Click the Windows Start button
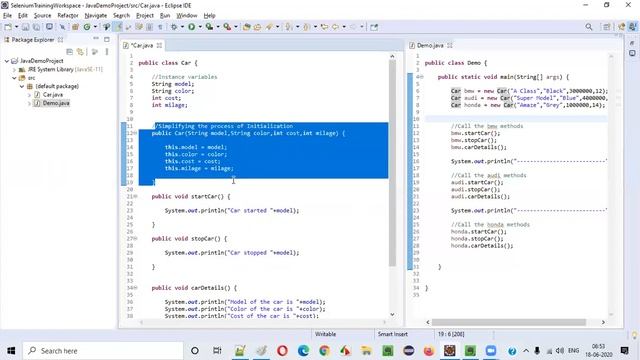The height and width of the screenshot is (360, 640). (x=11, y=351)
